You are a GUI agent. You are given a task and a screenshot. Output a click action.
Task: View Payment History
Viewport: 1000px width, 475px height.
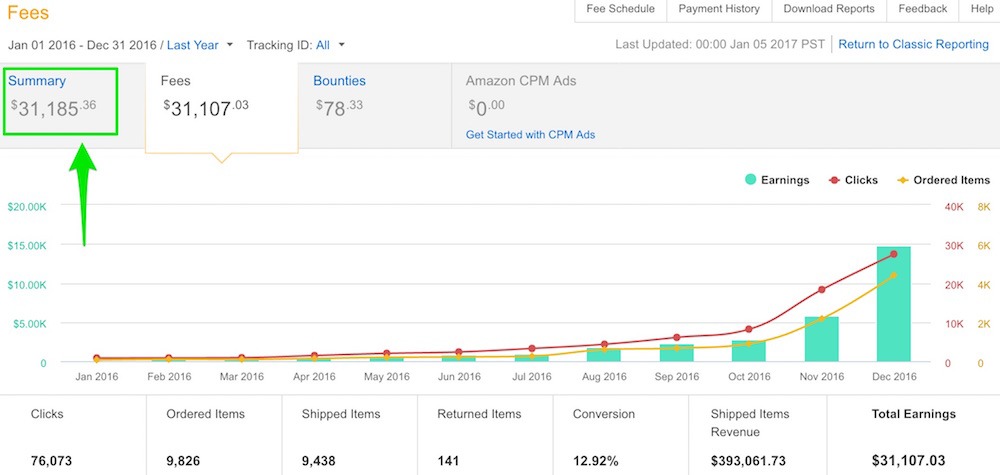pyautogui.click(x=719, y=9)
